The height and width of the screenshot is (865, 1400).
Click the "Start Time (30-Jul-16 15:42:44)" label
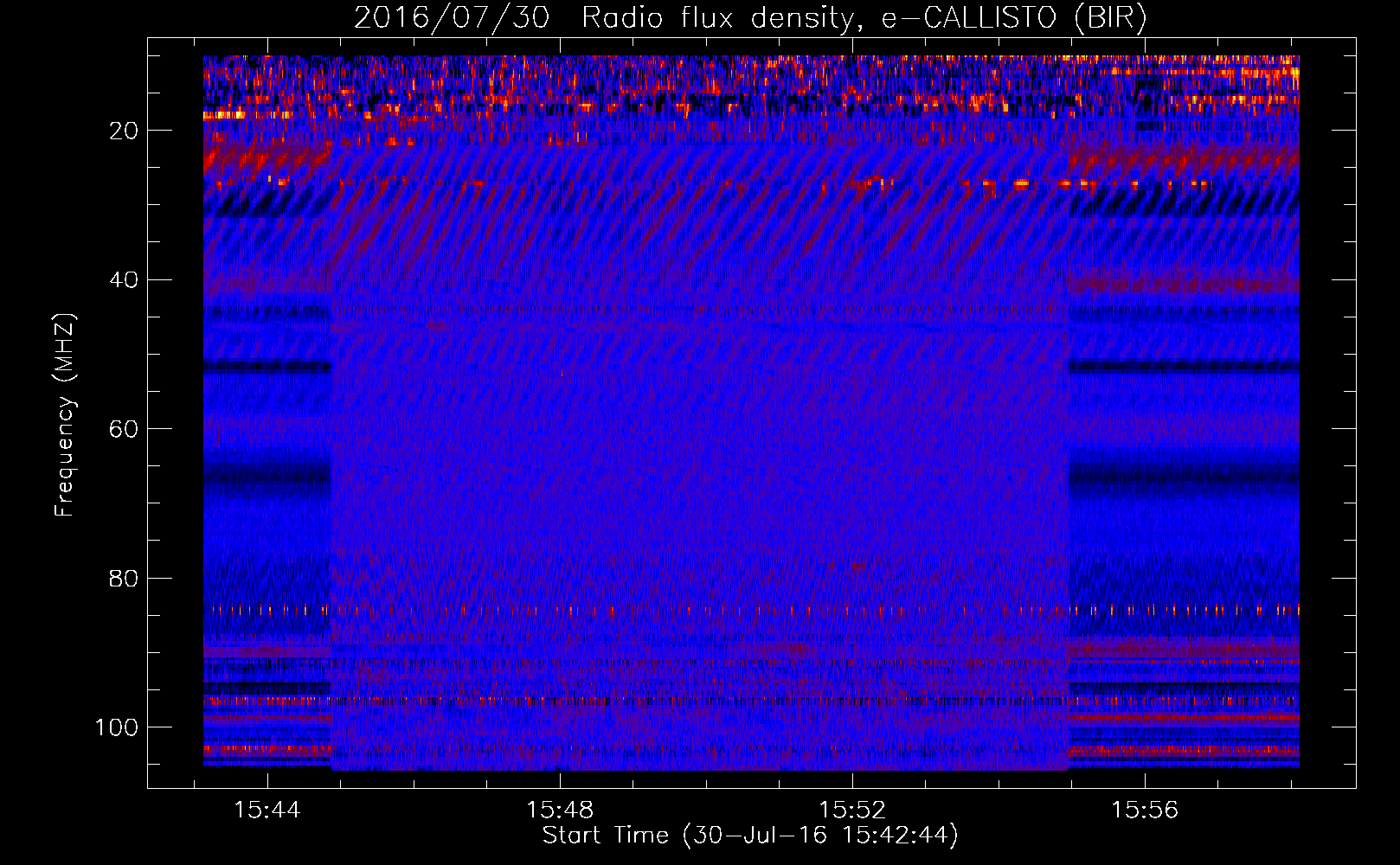pyautogui.click(x=750, y=836)
